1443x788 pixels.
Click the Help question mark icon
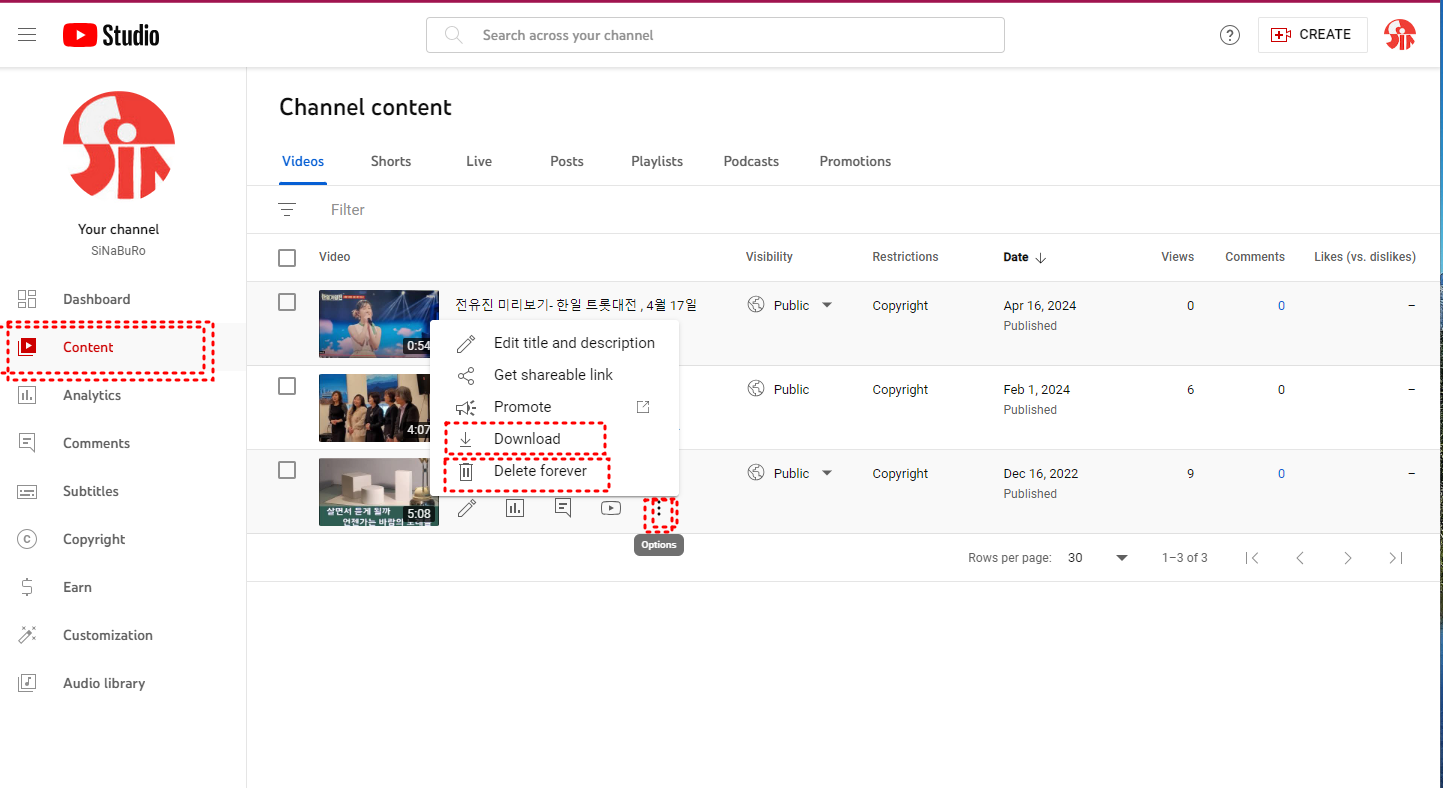[x=1230, y=35]
